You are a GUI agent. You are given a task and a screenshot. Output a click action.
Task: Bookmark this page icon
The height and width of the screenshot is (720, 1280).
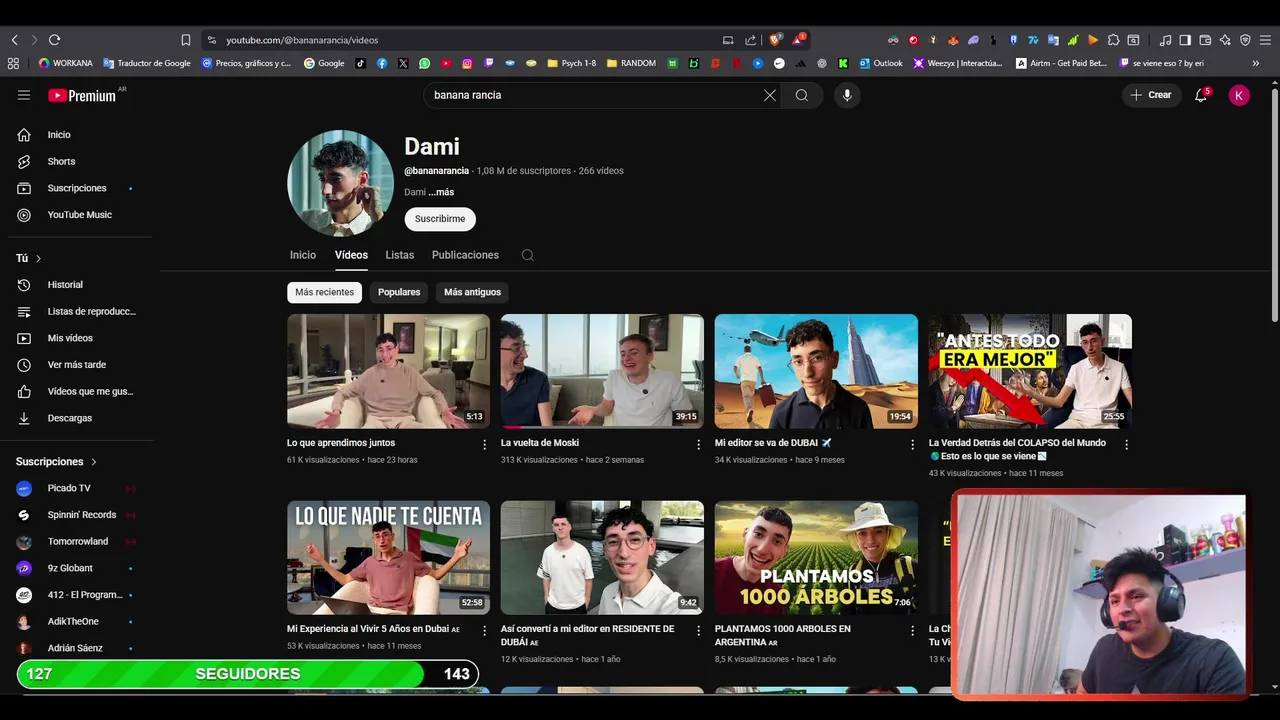(185, 40)
